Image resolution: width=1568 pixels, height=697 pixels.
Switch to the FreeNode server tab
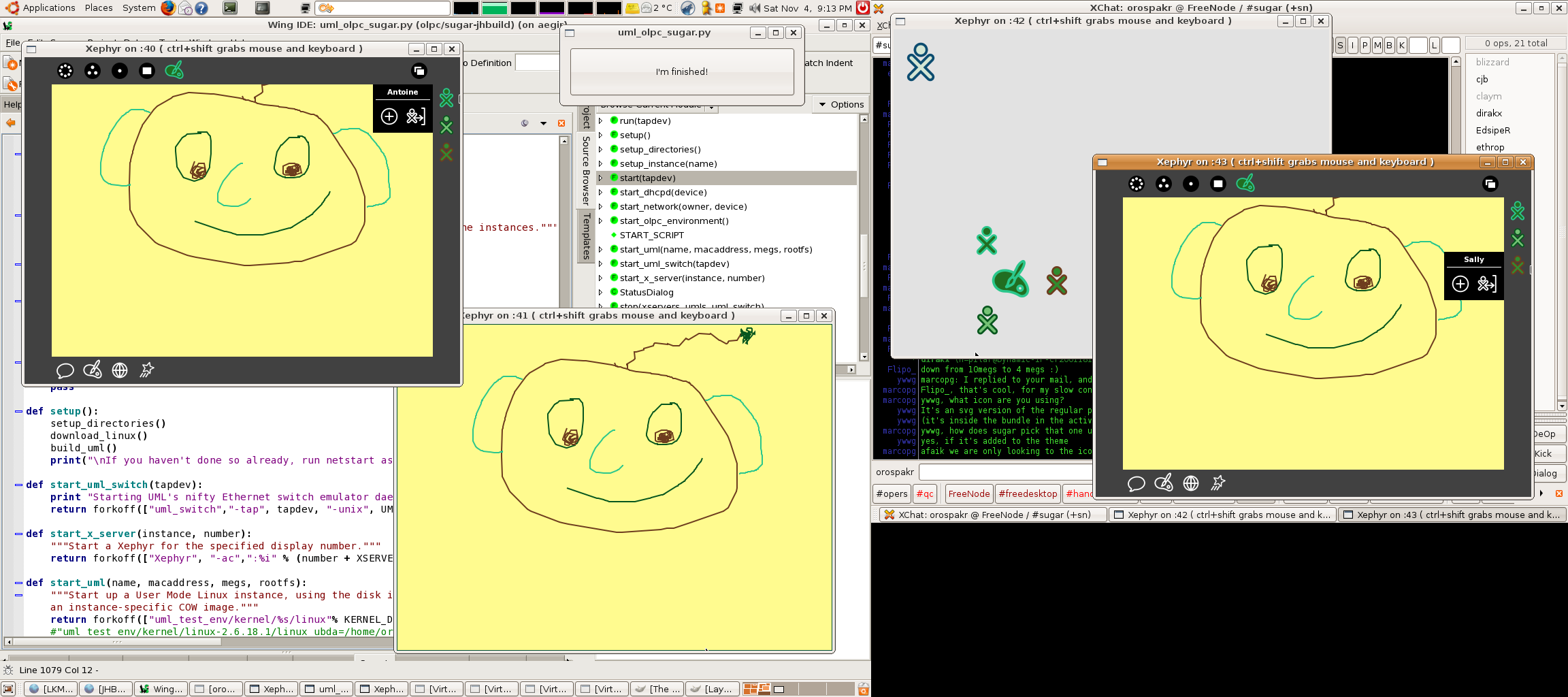click(x=968, y=493)
